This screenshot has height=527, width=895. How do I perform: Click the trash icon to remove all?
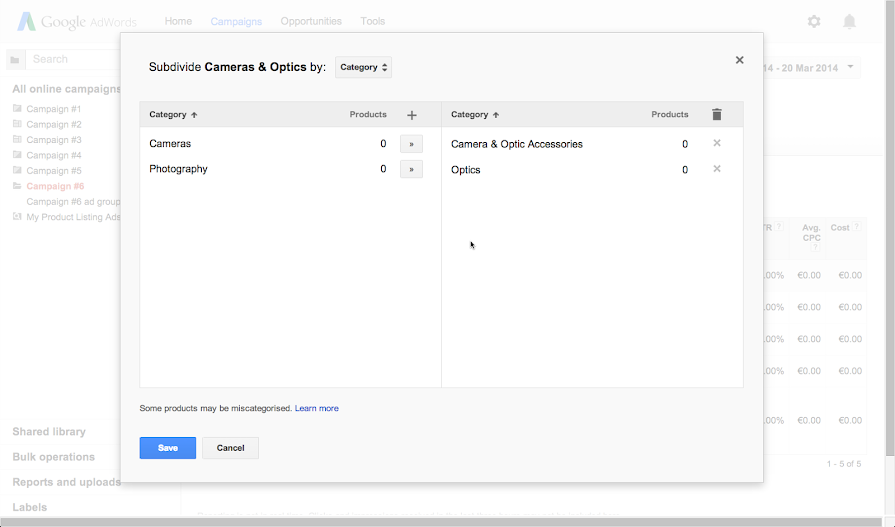716,115
